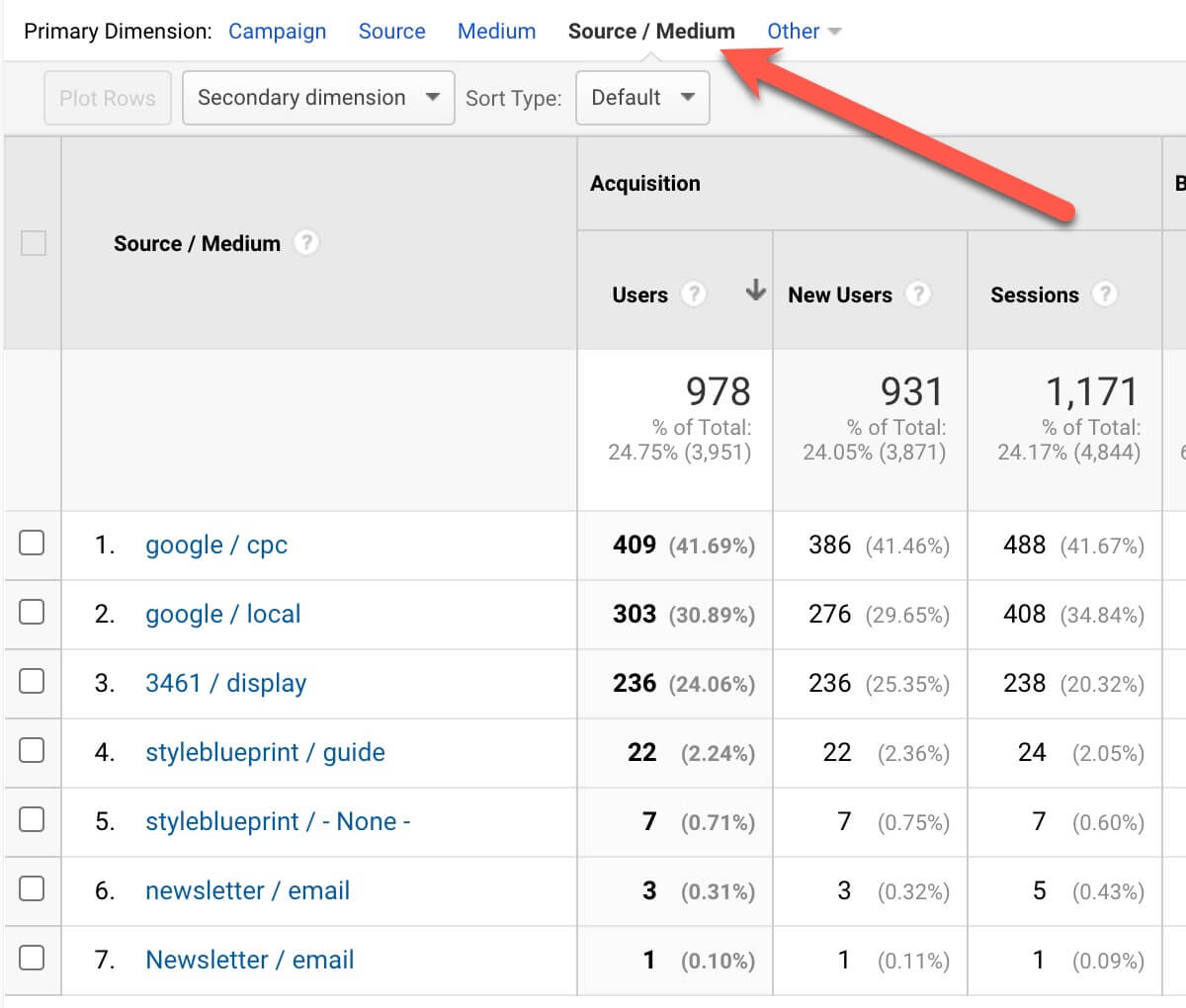Open help icon beside New Users column
The image size is (1186, 1008).
[x=918, y=294]
